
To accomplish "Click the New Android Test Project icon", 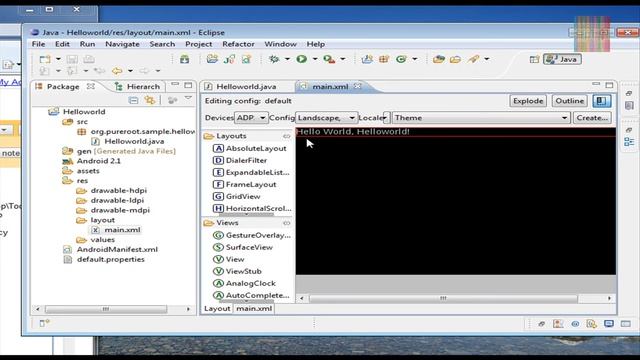I will (x=229, y=59).
